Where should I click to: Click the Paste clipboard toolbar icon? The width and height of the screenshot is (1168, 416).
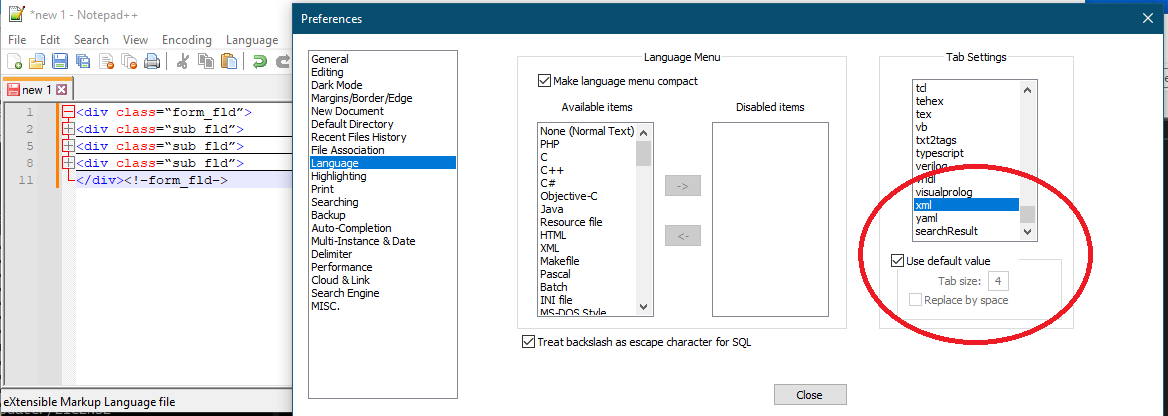click(229, 62)
